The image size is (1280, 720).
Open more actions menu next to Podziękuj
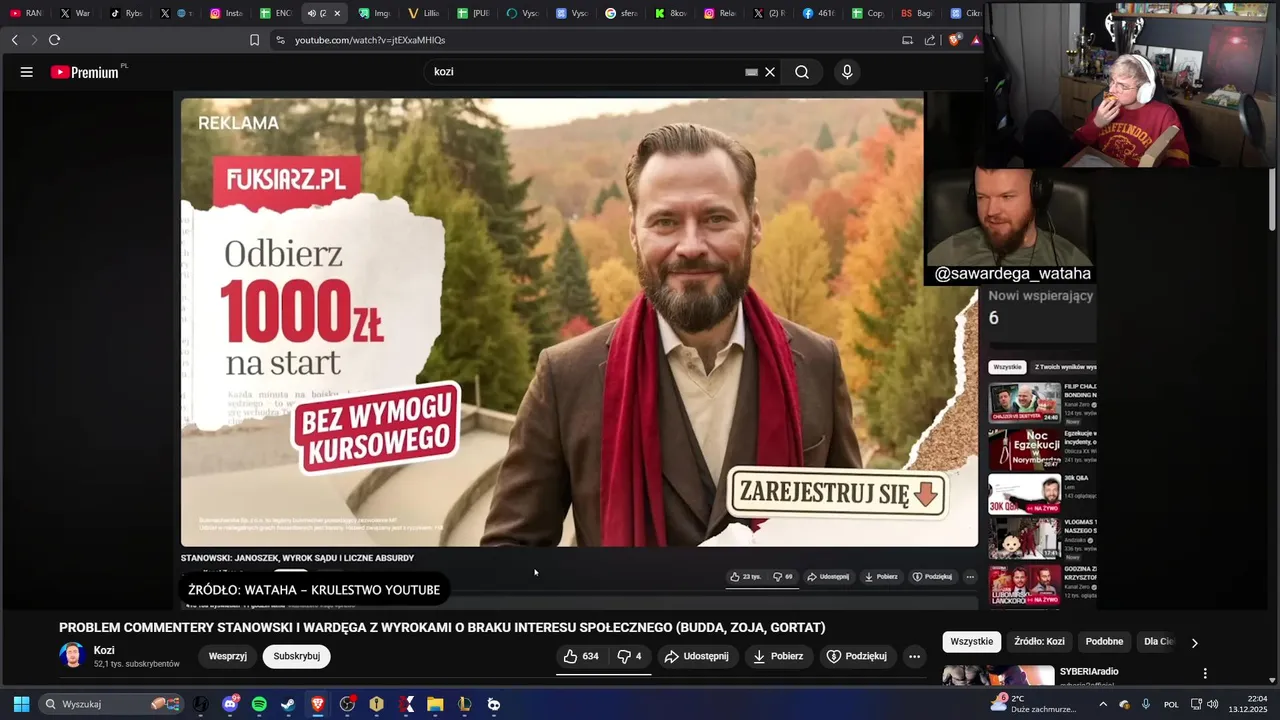click(x=914, y=656)
